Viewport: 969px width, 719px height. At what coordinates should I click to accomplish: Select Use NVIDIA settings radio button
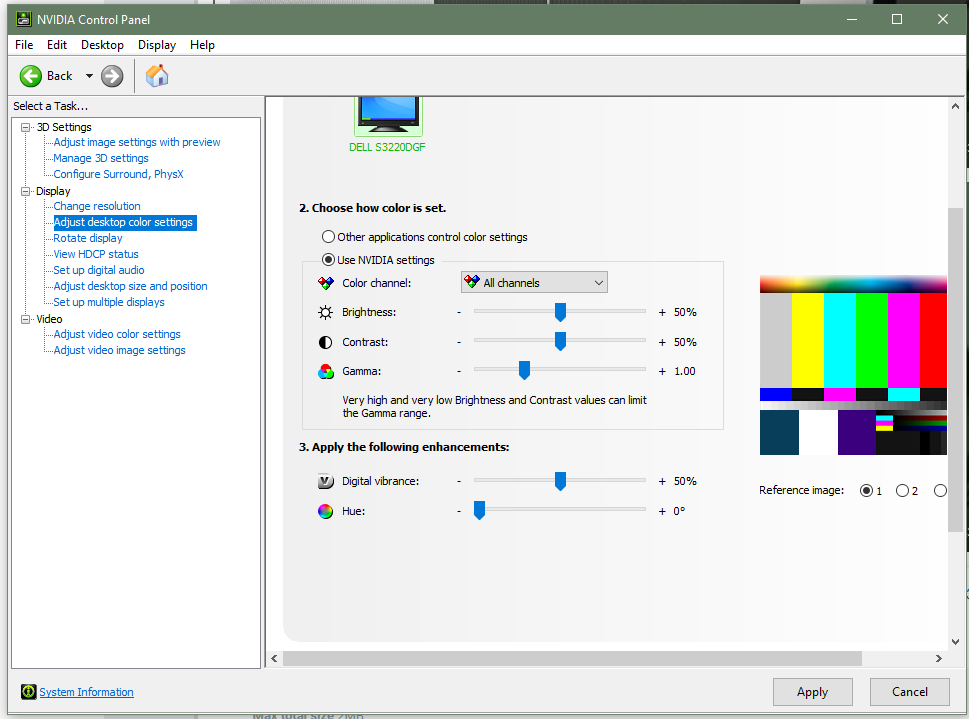tap(328, 260)
